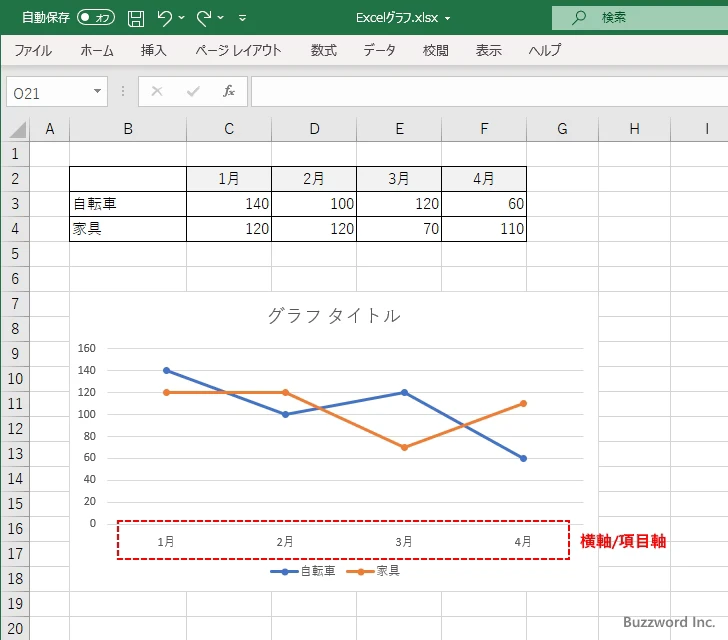
Task: Click the blue 4月 data point at 60
Action: point(523,458)
